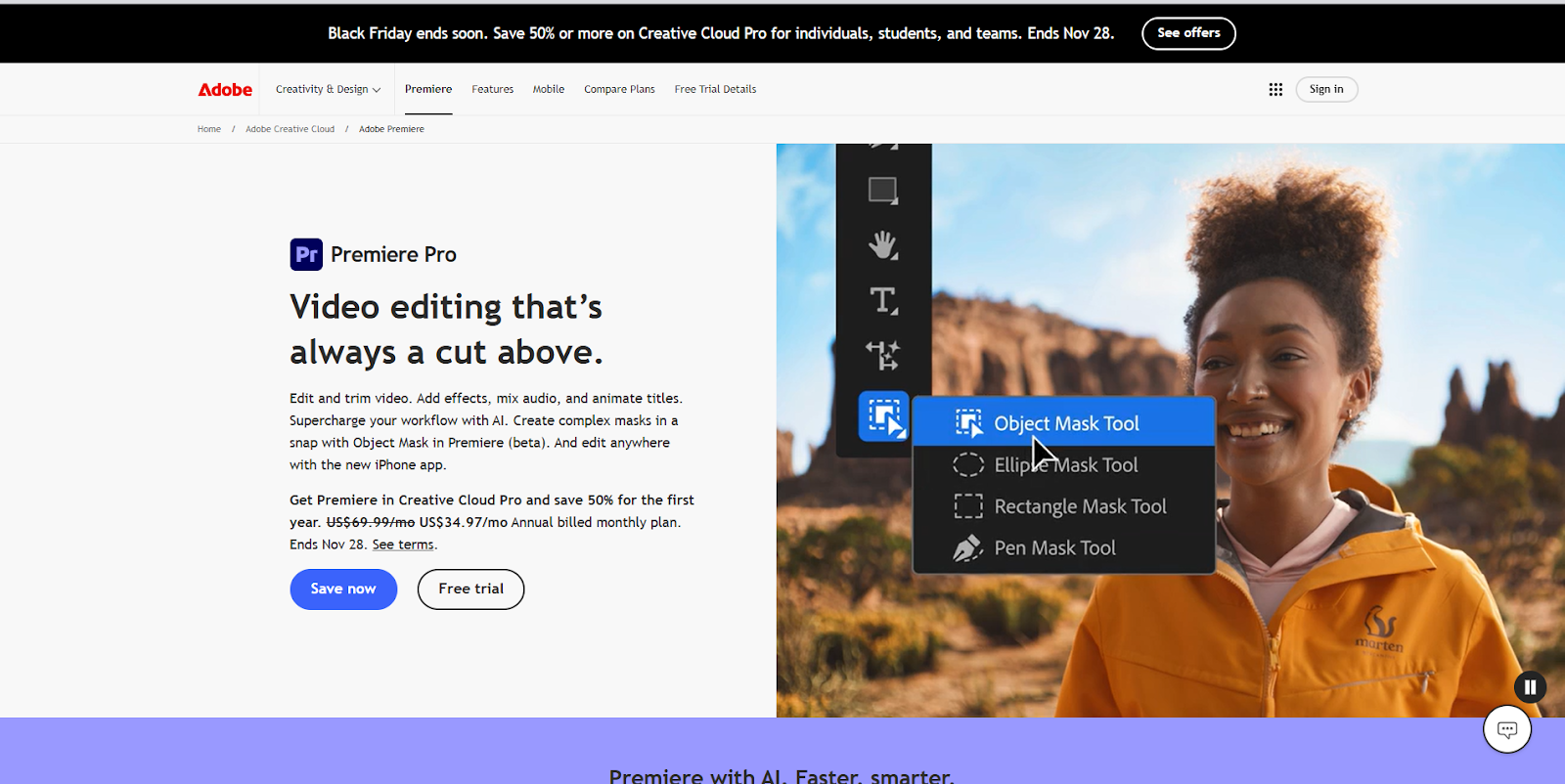Select the Hand tool icon
This screenshot has height=784, width=1565.
(883, 244)
